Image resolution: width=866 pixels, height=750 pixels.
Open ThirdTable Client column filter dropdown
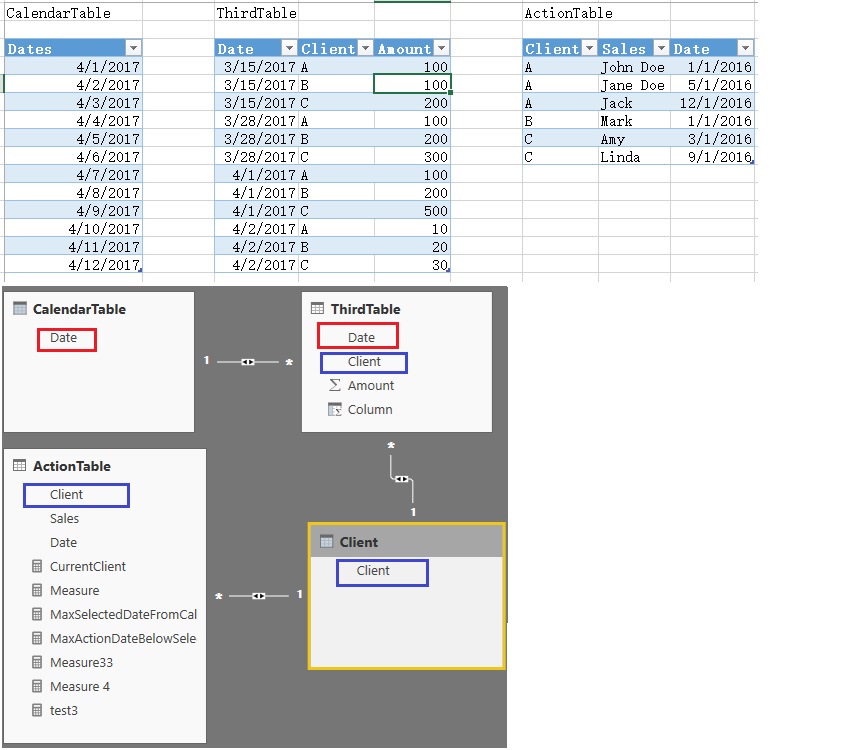(365, 48)
